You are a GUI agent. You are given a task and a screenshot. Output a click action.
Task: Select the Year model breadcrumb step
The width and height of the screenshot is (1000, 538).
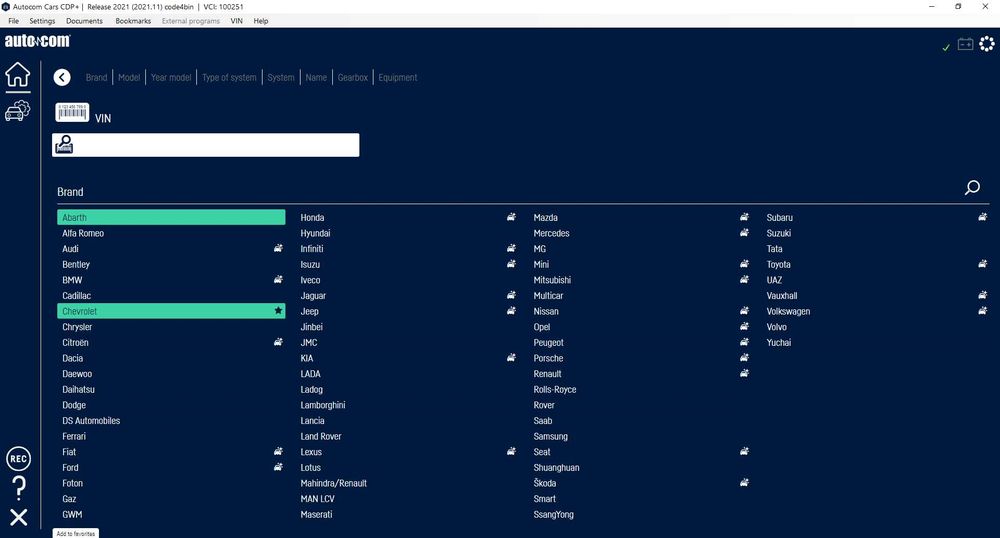coord(171,77)
